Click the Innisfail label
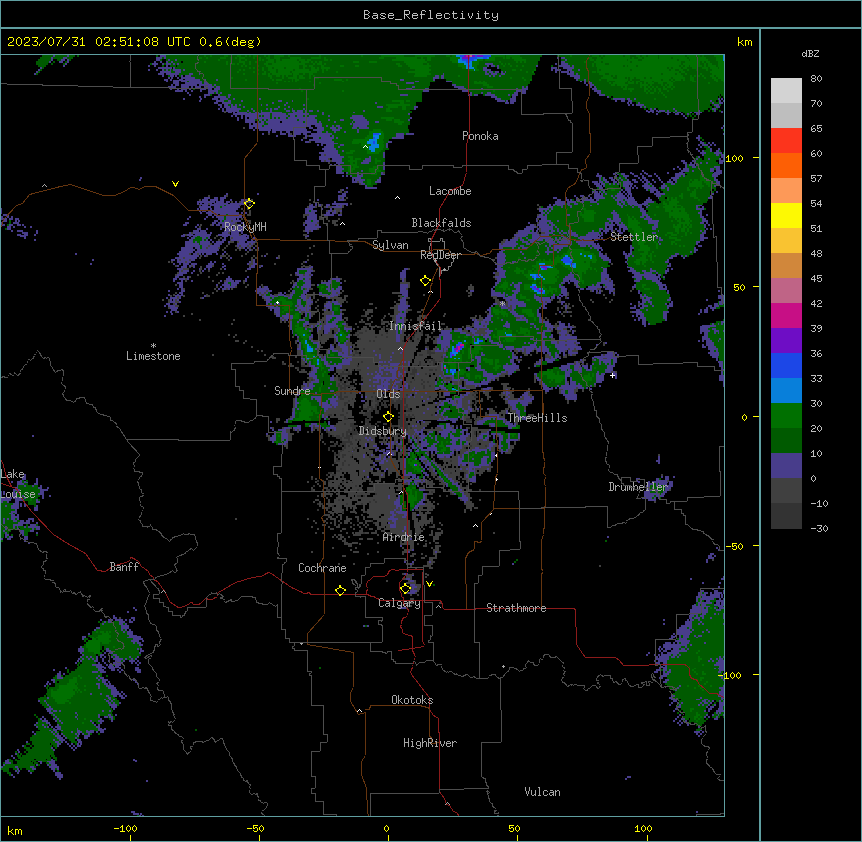Screen dimensions: 862x842 click(415, 326)
